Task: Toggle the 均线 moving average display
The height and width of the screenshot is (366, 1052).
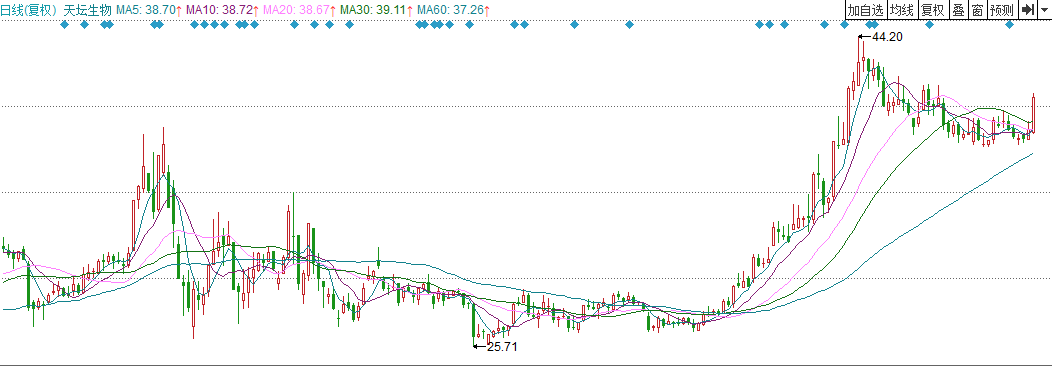Action: pos(901,10)
